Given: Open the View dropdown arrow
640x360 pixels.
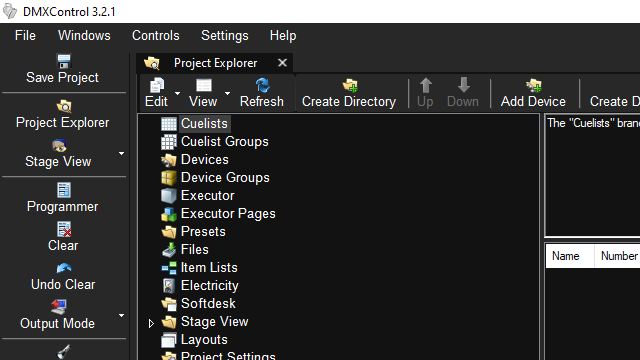Looking at the screenshot, I should pos(227,93).
